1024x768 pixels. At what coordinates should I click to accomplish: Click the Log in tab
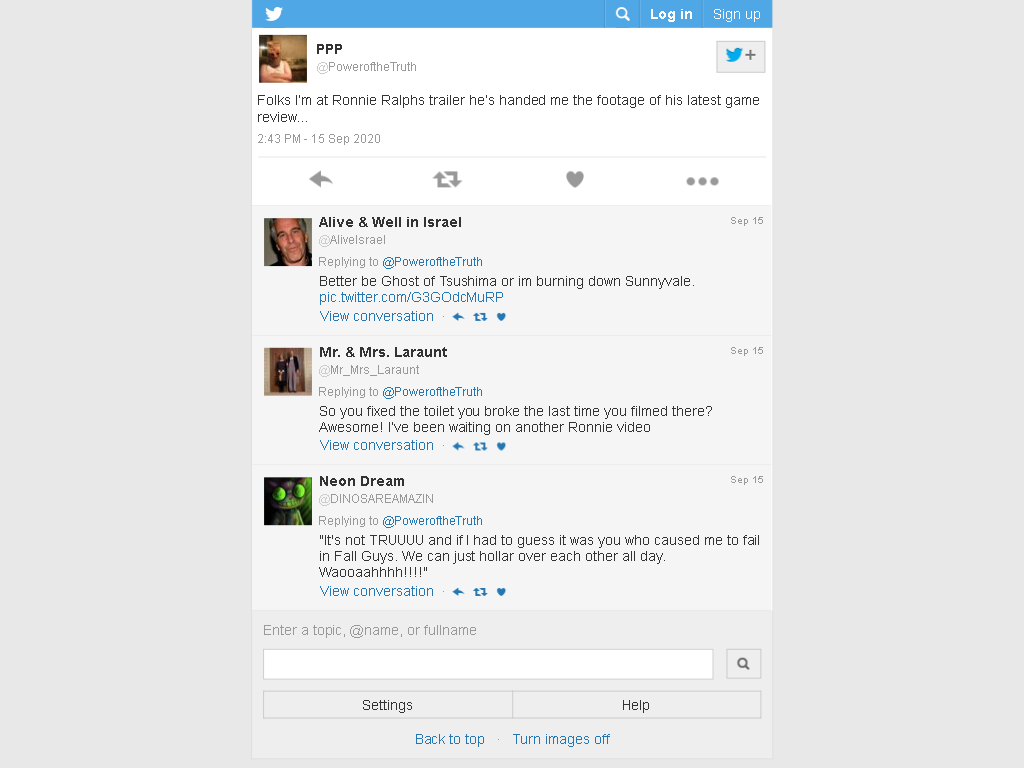click(671, 14)
